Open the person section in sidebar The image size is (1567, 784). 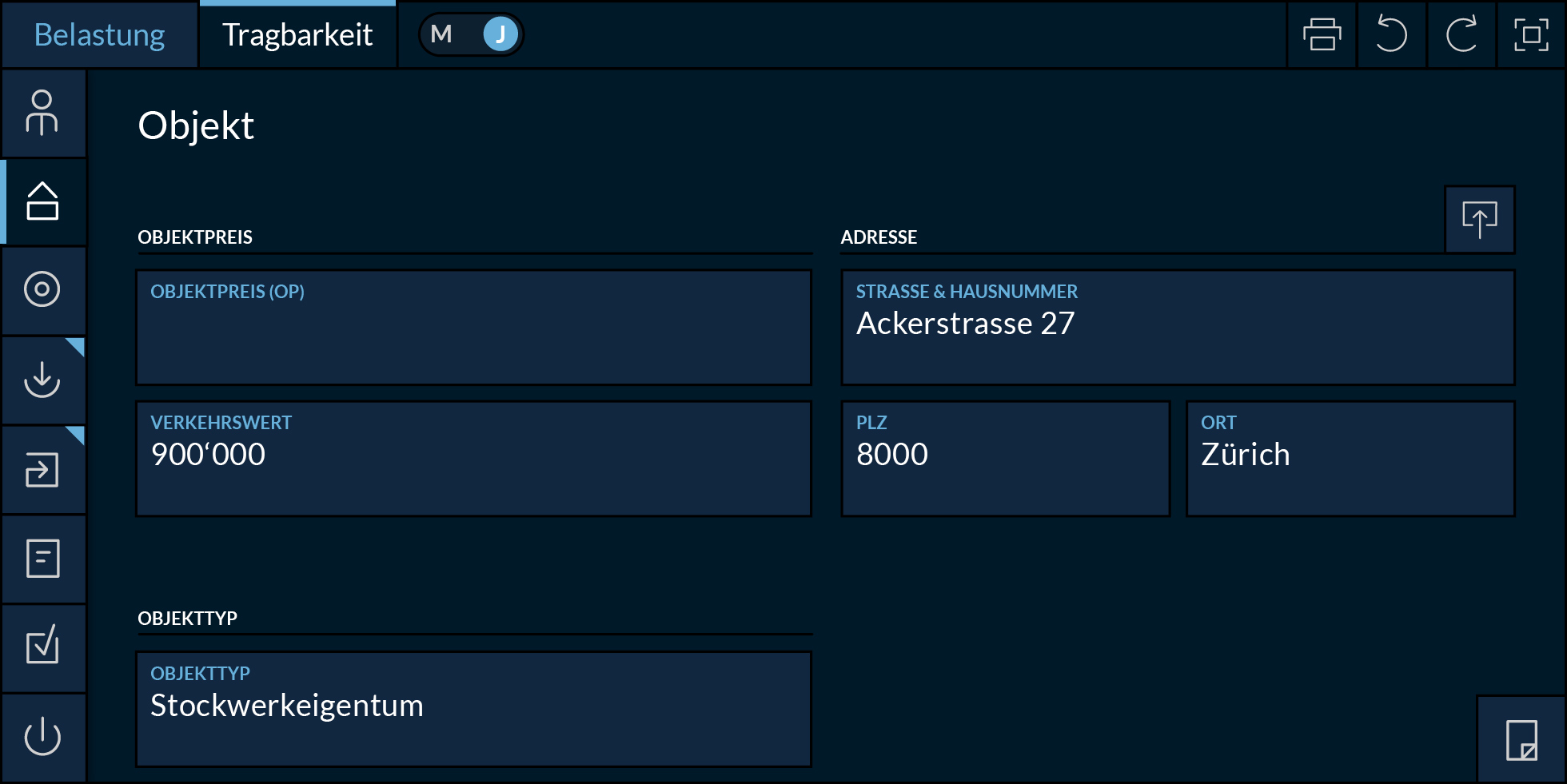(x=42, y=113)
